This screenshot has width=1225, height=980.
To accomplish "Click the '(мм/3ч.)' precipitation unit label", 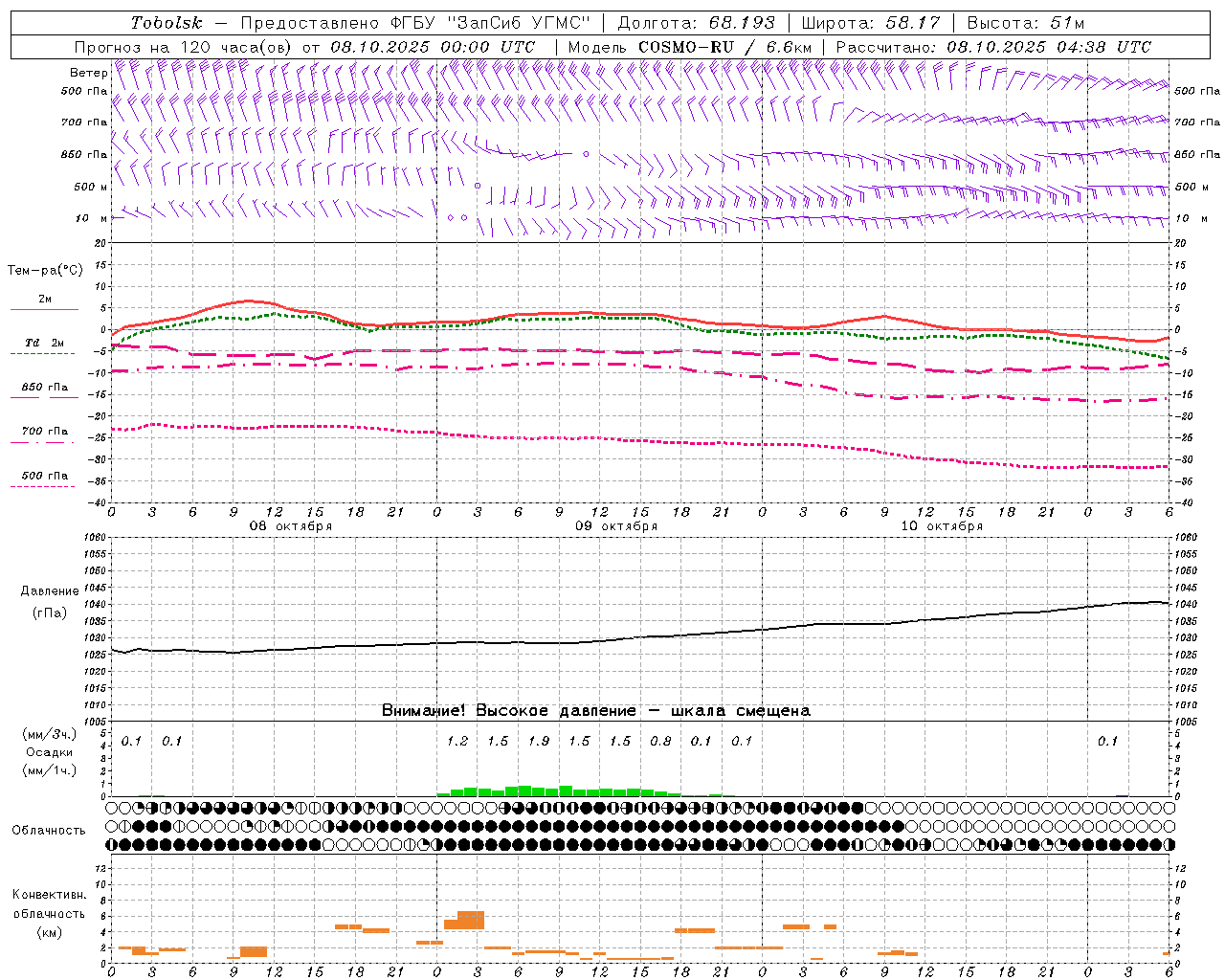I will (49, 734).
